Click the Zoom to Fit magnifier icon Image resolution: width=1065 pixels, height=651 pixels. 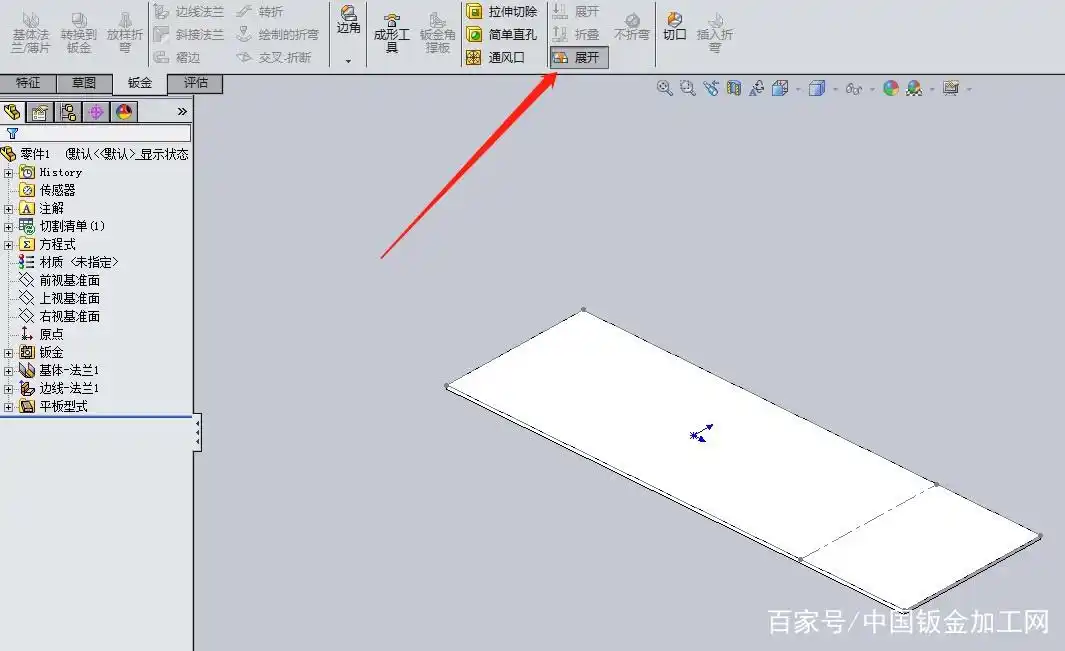tap(664, 88)
